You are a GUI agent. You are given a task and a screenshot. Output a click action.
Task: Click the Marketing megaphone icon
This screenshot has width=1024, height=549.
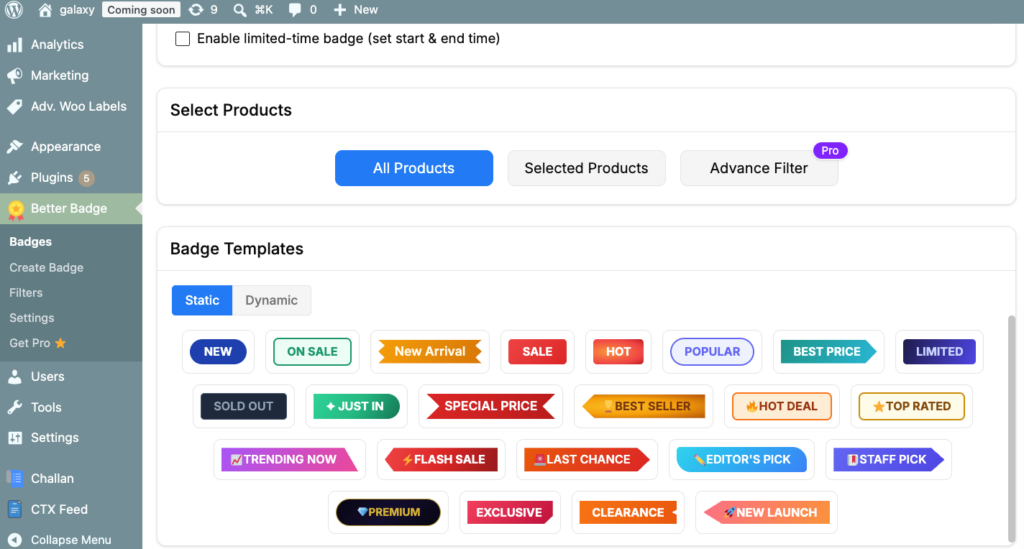click(15, 76)
